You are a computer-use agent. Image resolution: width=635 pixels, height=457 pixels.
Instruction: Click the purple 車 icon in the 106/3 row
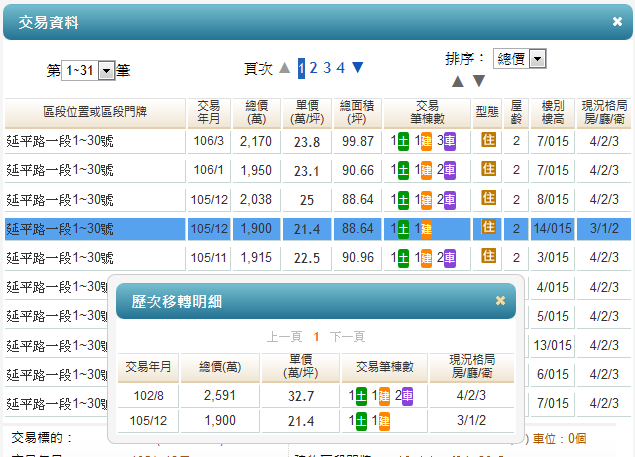(x=450, y=141)
